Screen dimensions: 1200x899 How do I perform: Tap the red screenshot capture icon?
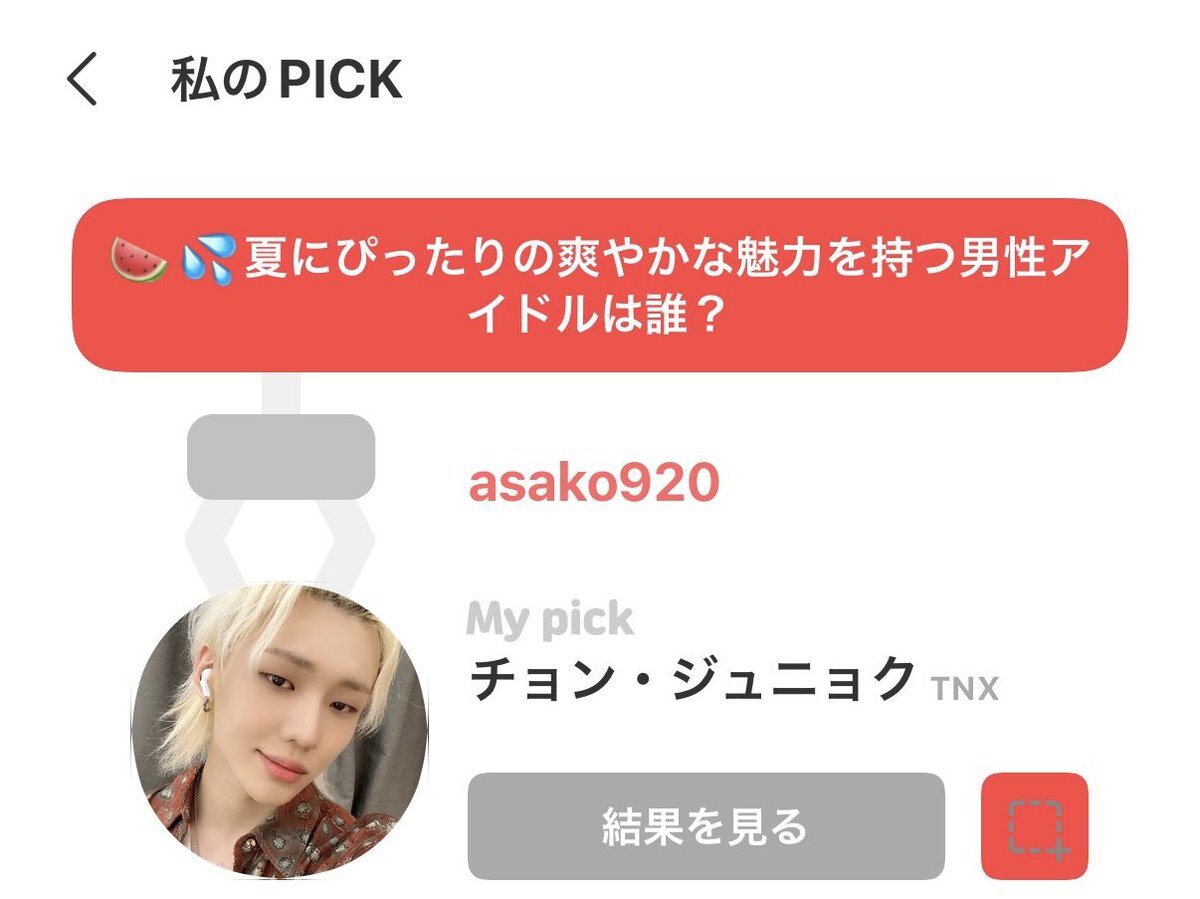tap(1034, 826)
